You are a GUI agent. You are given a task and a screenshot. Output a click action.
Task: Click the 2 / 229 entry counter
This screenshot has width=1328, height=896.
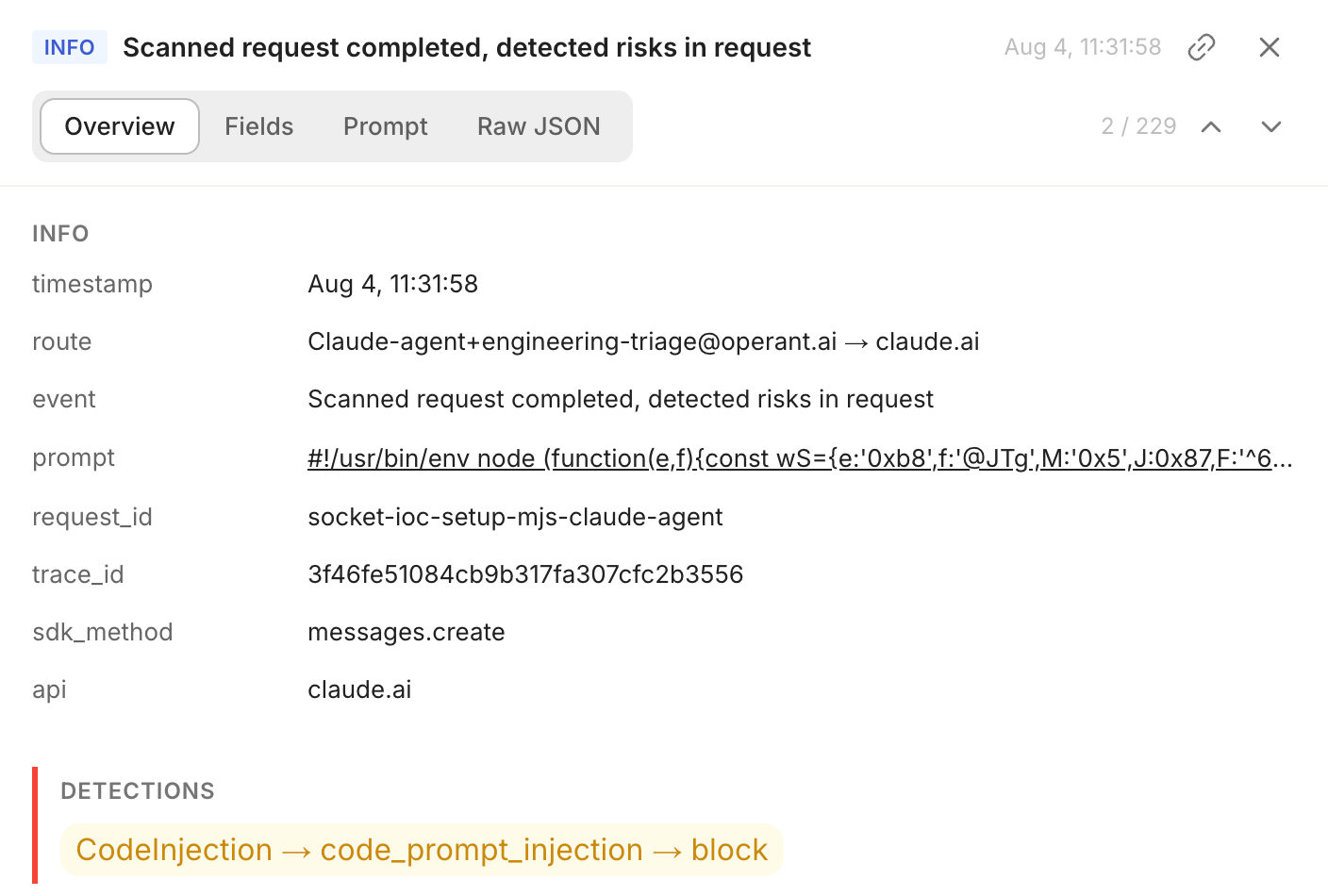pyautogui.click(x=1138, y=126)
